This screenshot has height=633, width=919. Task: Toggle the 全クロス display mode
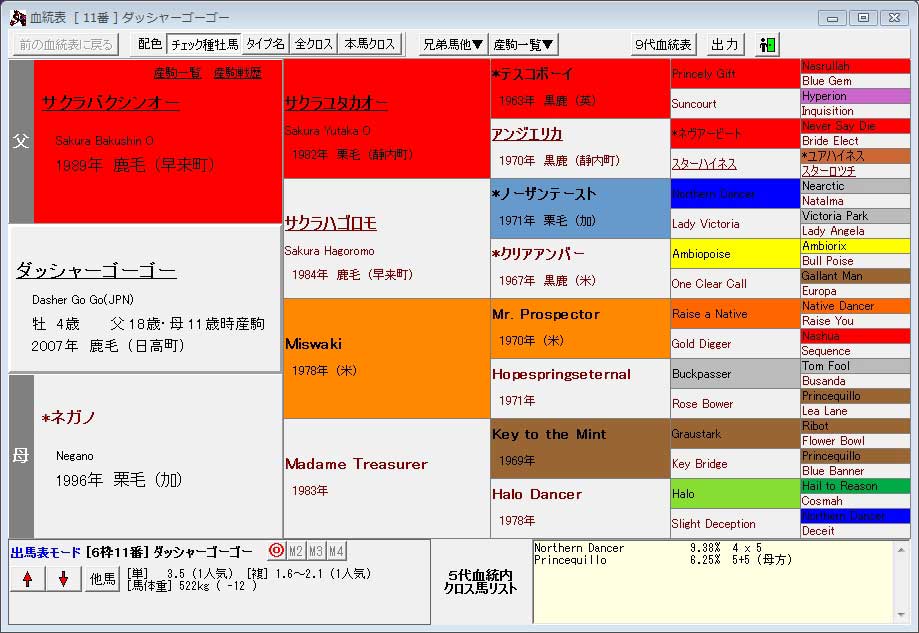pyautogui.click(x=313, y=45)
